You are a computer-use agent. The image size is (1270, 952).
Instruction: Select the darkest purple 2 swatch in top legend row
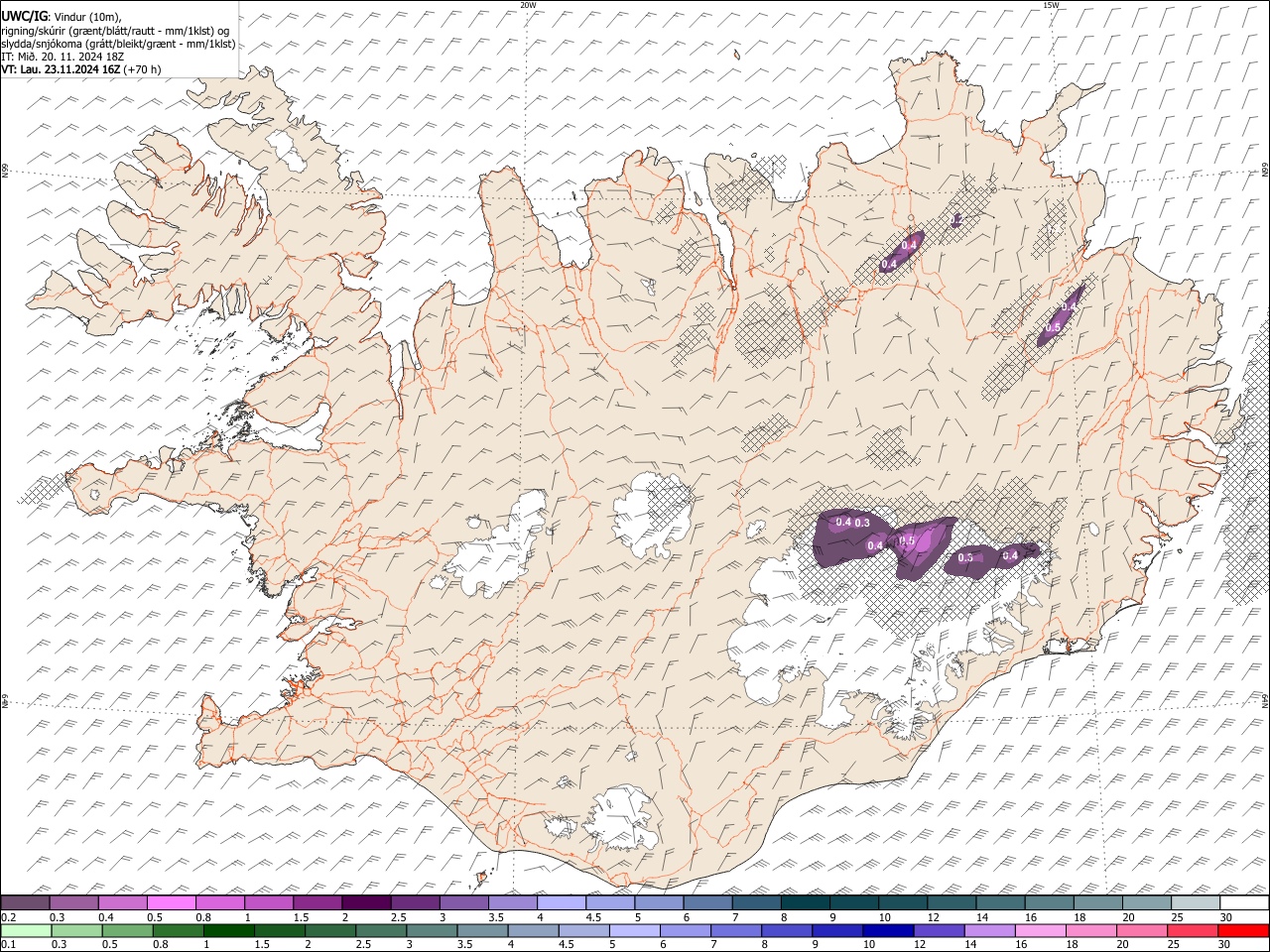tap(365, 903)
